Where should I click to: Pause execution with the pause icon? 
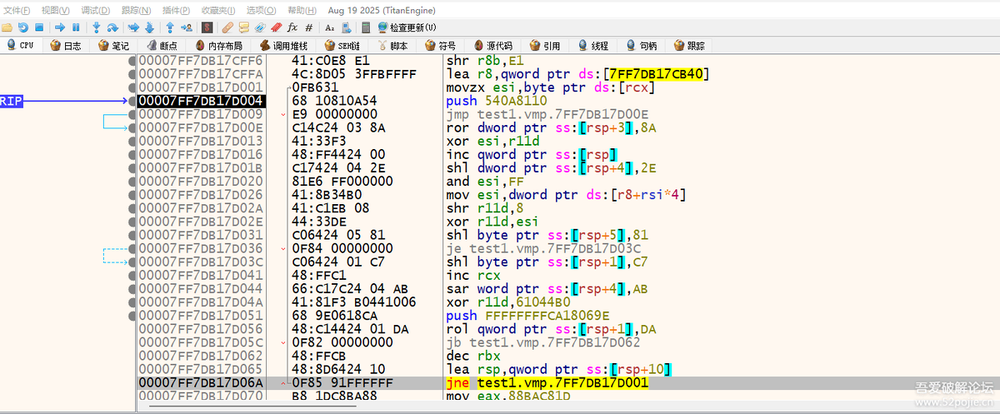(76, 27)
